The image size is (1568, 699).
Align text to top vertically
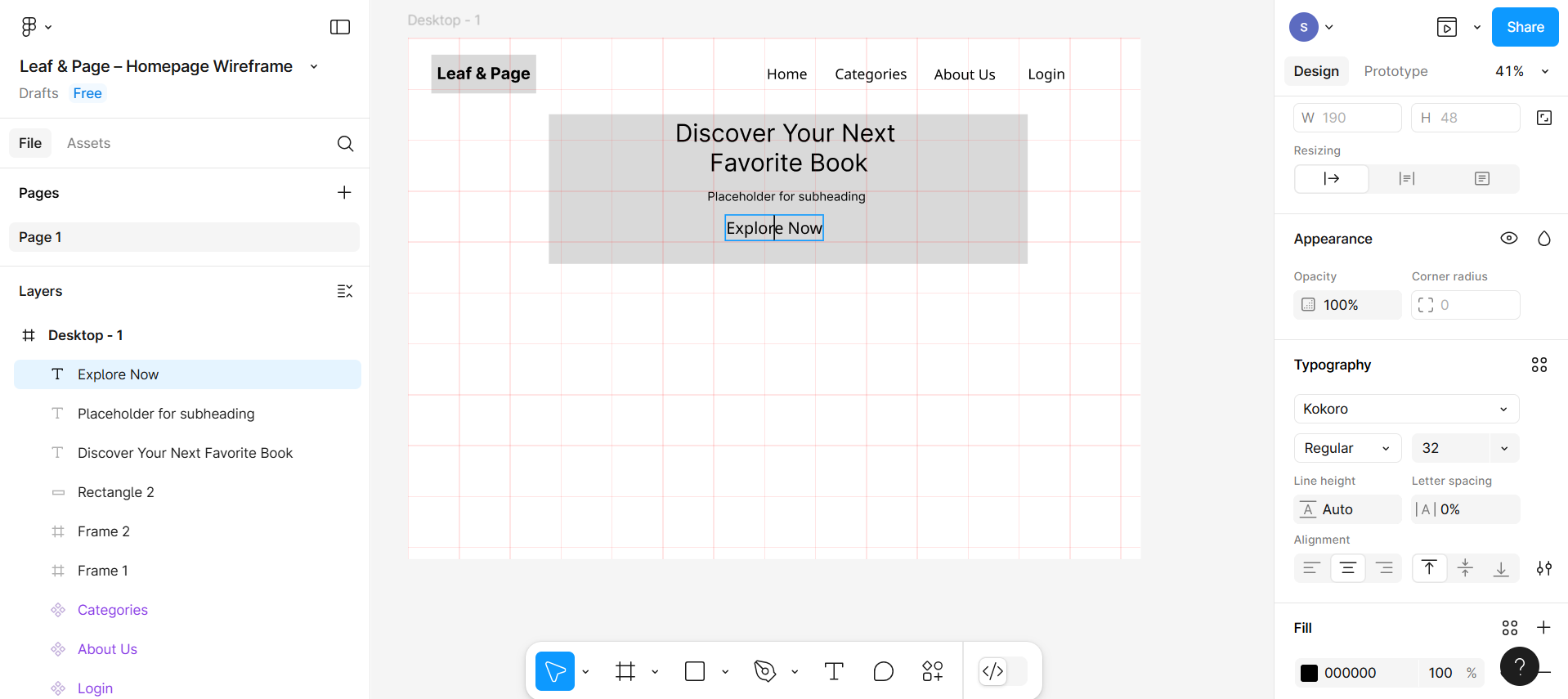1429,568
